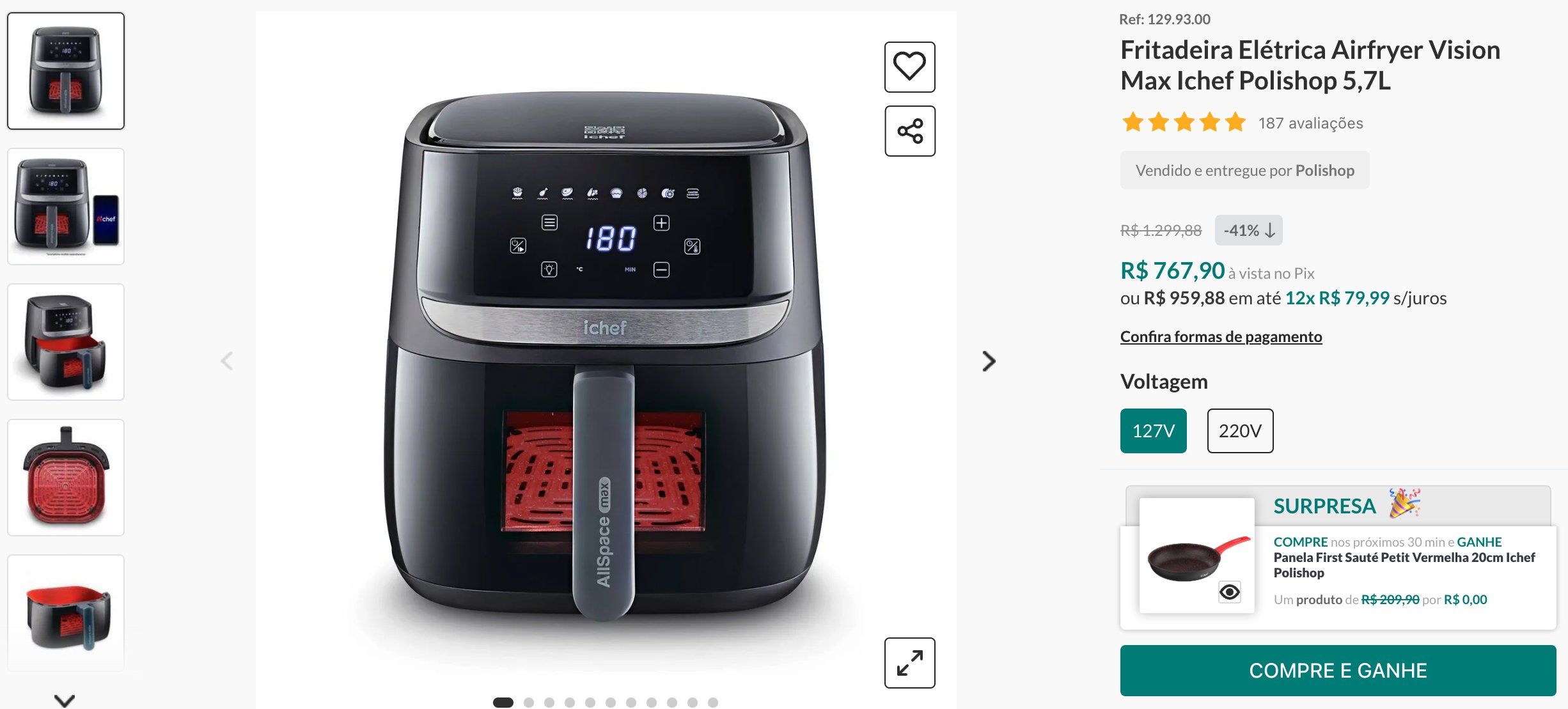Viewport: 1568px width, 709px height.
Task: Click the five-star rating icons
Action: tap(1184, 122)
